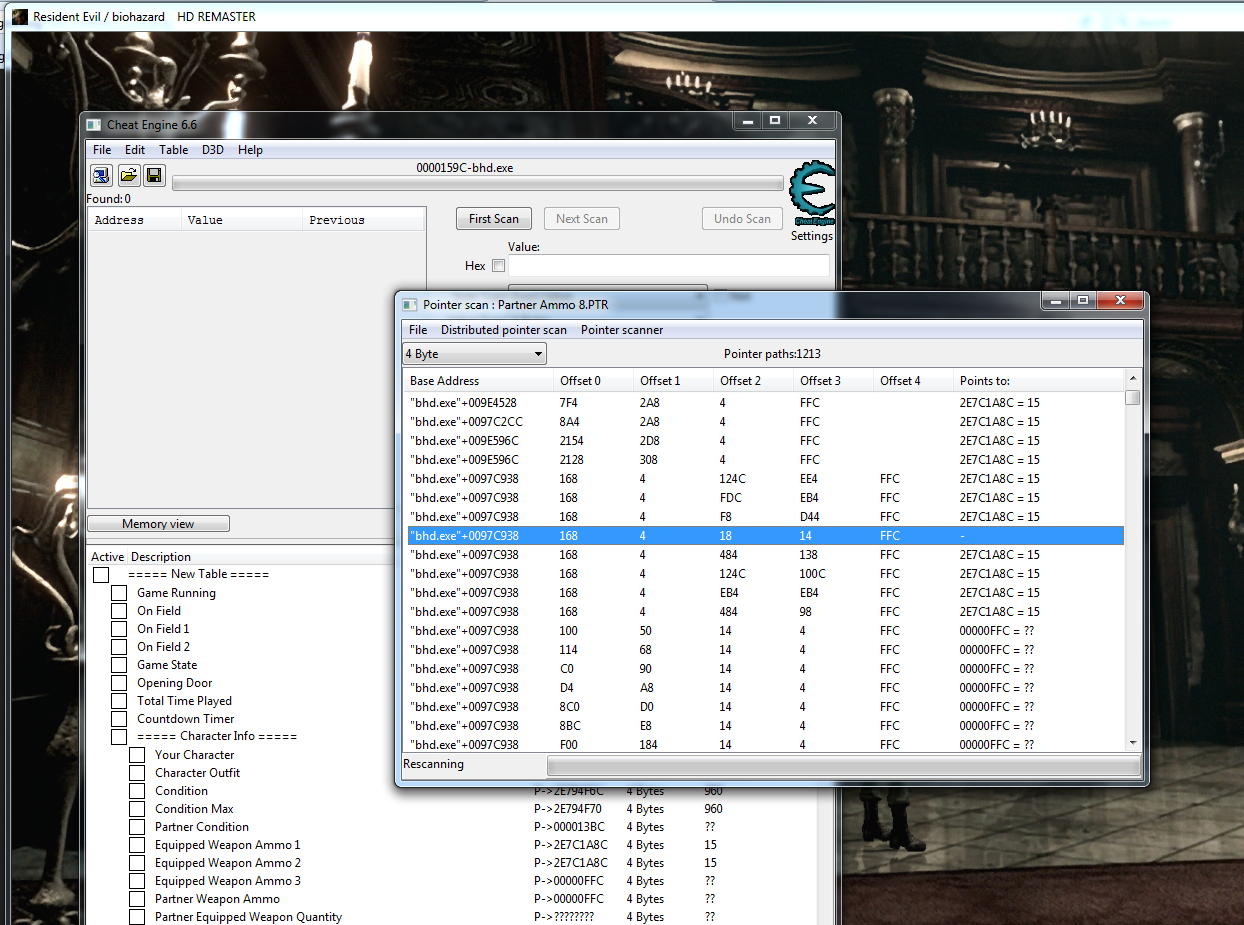Open File menu in Pointer scan window
The image size is (1244, 925).
pyautogui.click(x=418, y=330)
